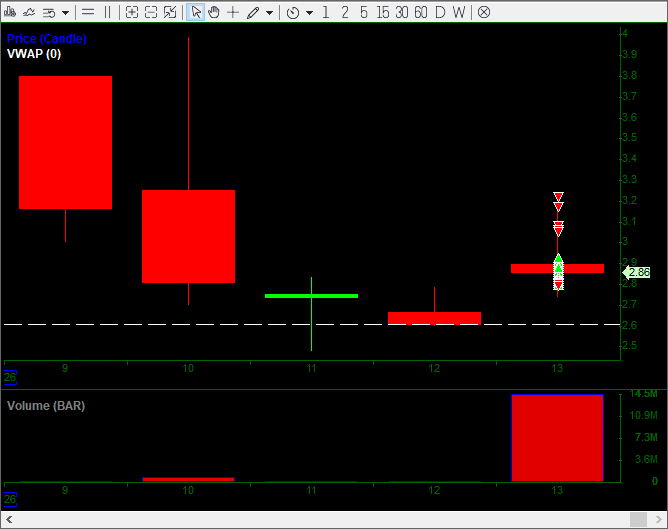Click the 3.9 price axis label

630,54
